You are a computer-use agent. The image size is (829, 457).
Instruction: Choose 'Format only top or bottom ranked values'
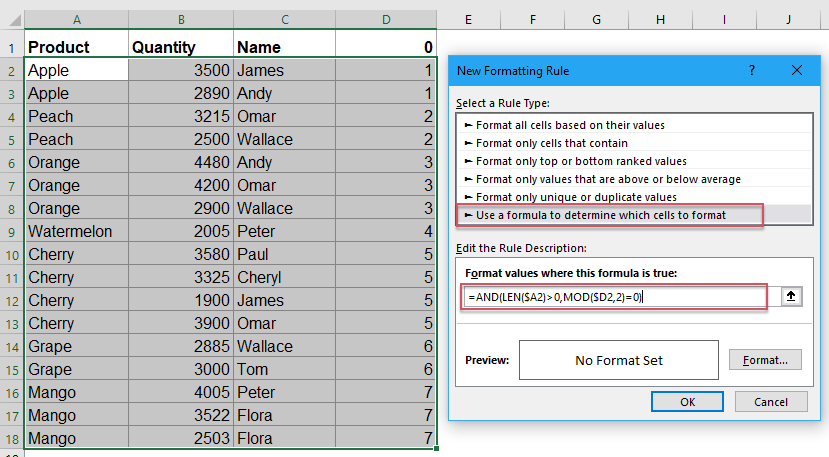tap(580, 161)
